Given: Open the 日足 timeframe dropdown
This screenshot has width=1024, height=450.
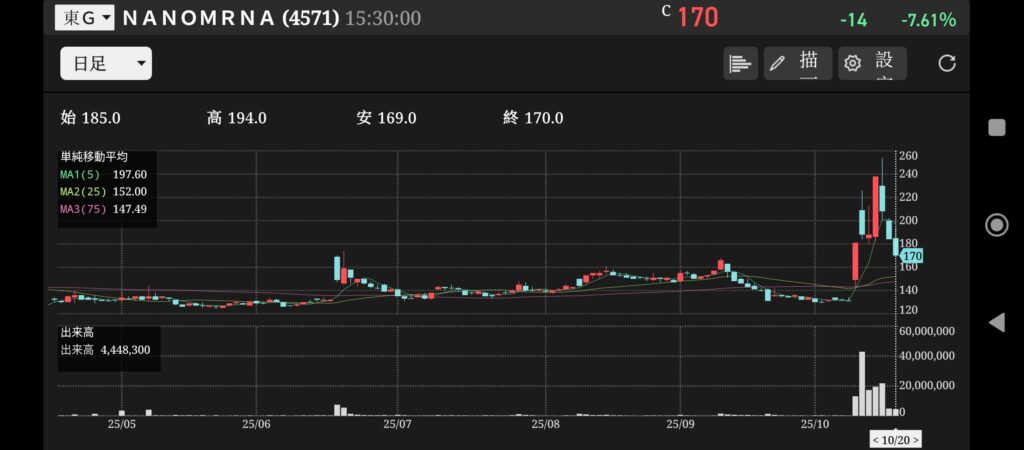Looking at the screenshot, I should pos(106,64).
